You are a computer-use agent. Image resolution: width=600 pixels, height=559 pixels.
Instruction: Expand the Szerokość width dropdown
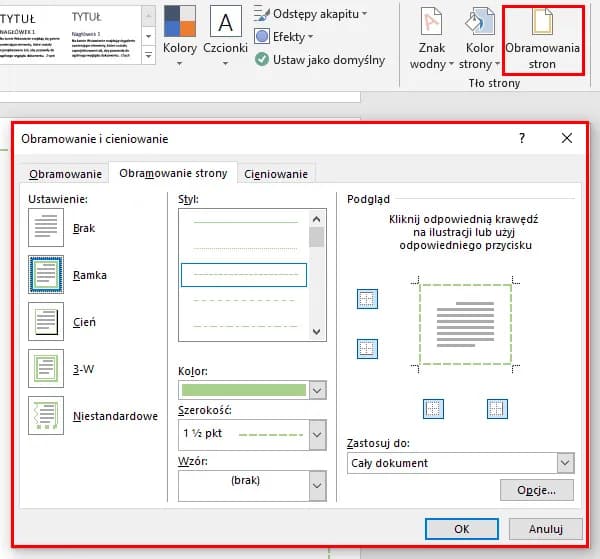(x=318, y=435)
